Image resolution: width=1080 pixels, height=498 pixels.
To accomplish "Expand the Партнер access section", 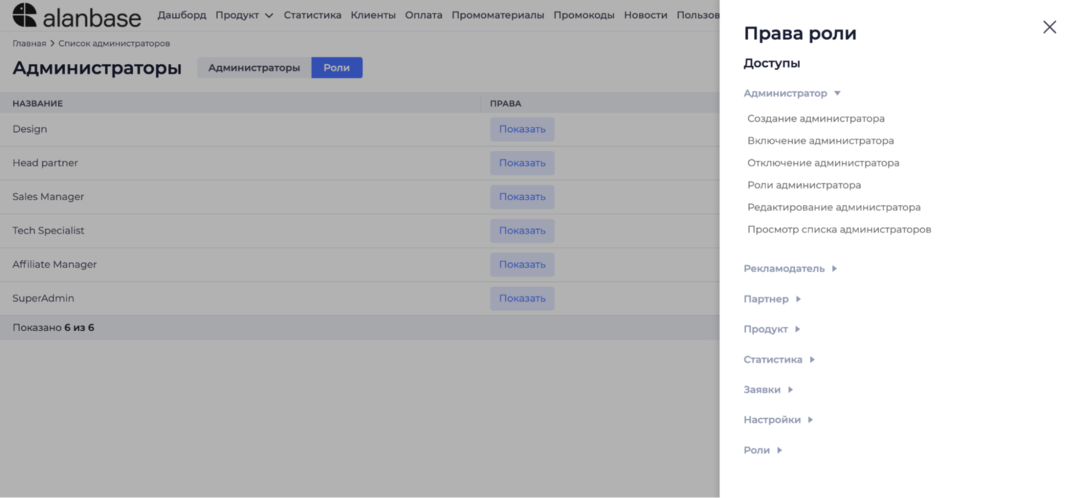I will click(773, 299).
